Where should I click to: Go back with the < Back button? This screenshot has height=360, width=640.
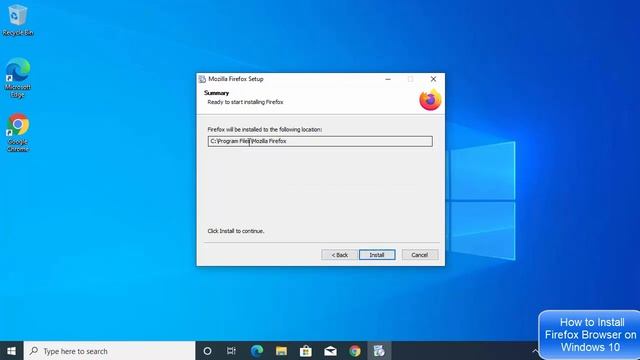click(x=339, y=255)
